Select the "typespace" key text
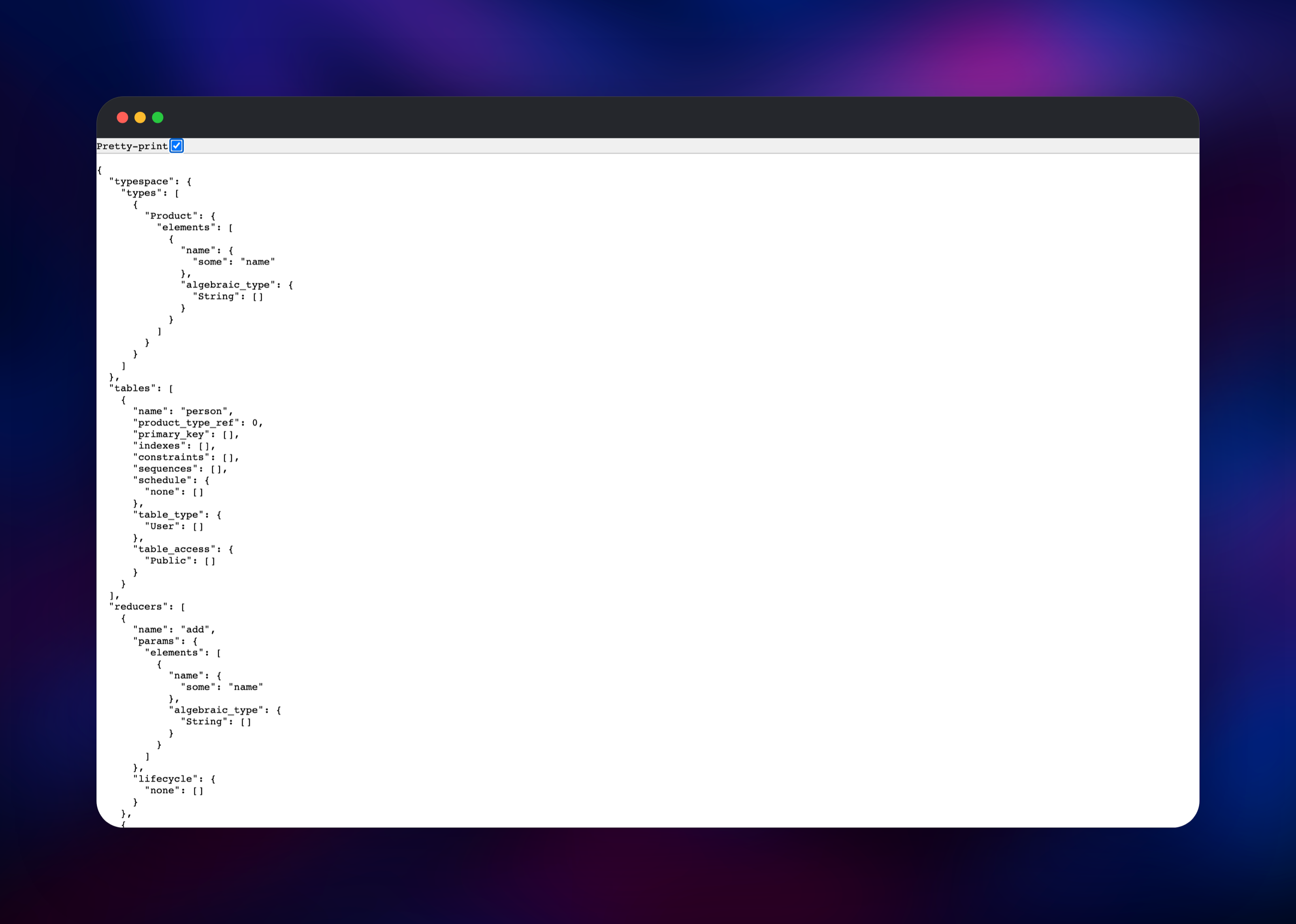This screenshot has width=1296, height=924. pyautogui.click(x=142, y=181)
